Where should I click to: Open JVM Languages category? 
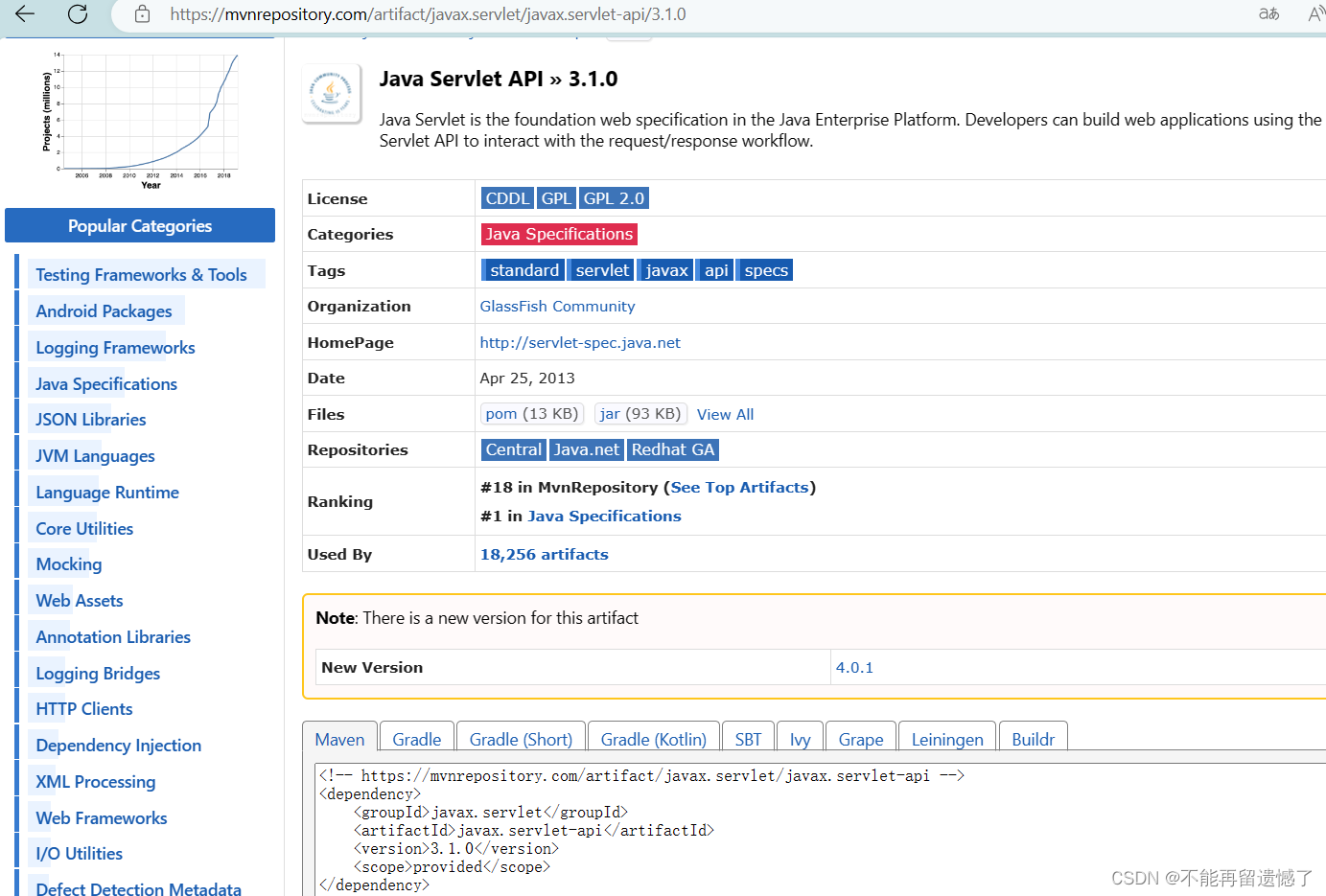pyautogui.click(x=95, y=456)
